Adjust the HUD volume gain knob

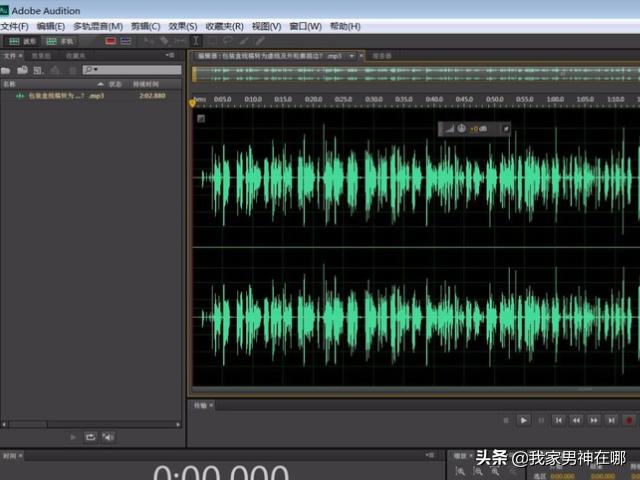click(x=461, y=129)
